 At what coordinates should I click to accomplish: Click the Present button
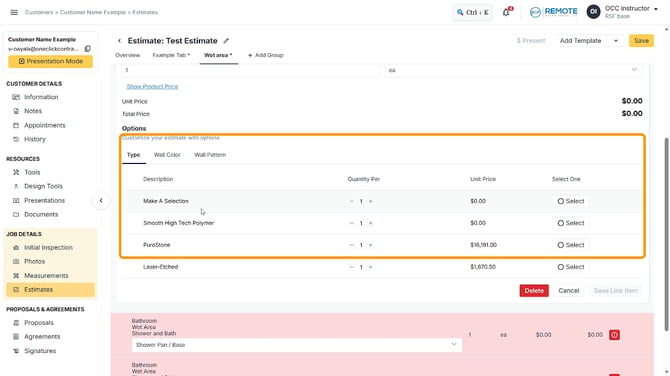pyautogui.click(x=531, y=41)
